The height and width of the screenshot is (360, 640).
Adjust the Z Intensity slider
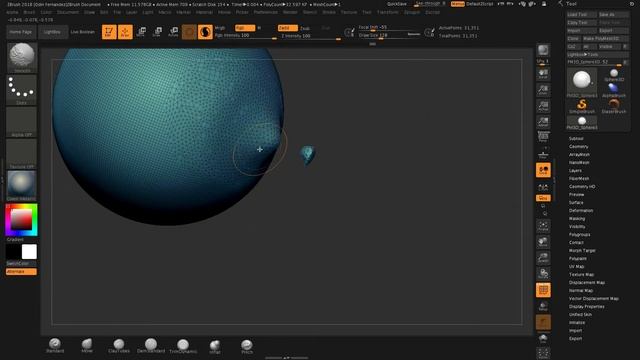click(x=309, y=36)
